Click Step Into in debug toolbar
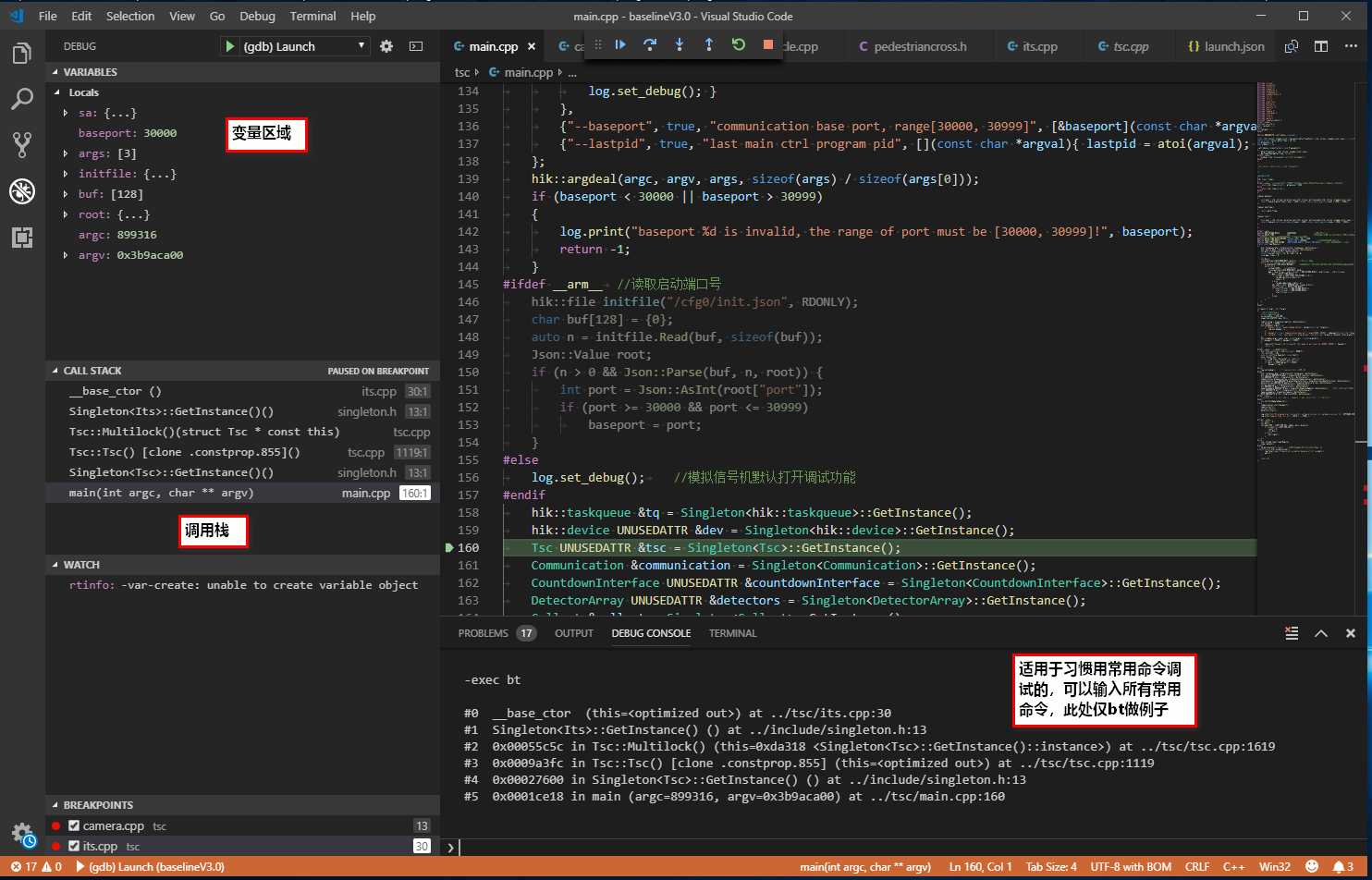Viewport: 1372px width, 880px height. (x=680, y=44)
